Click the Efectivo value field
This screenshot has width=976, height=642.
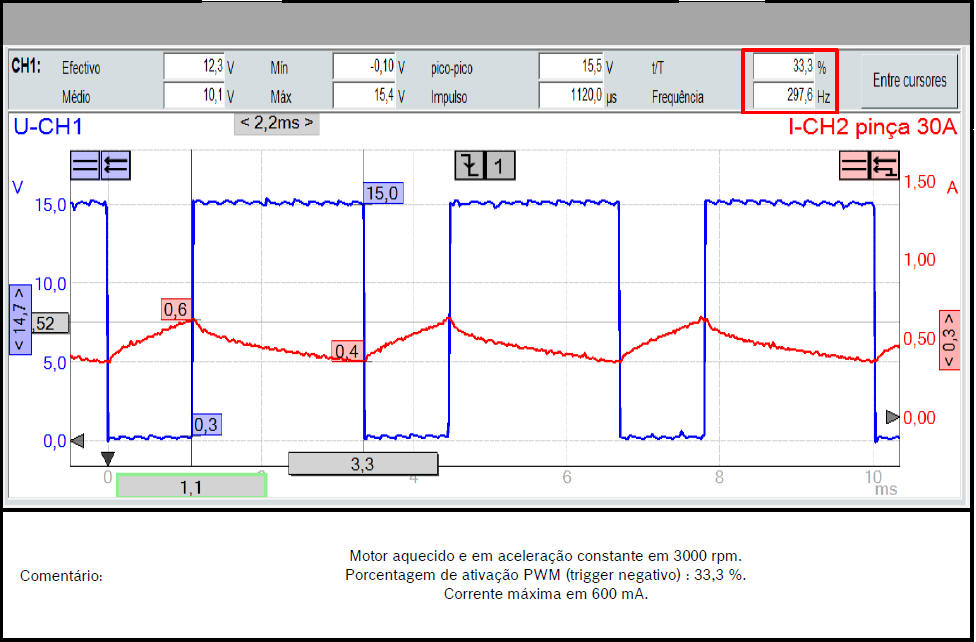click(x=194, y=67)
